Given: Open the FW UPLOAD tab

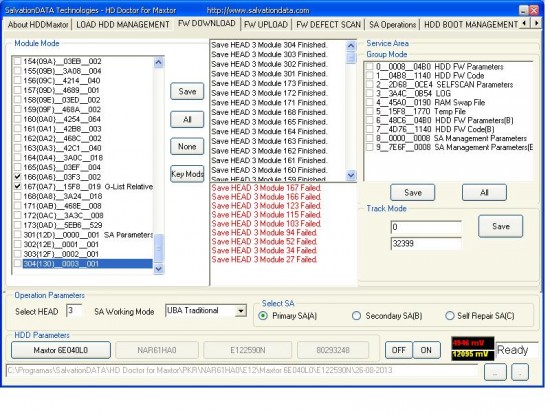Looking at the screenshot, I should coord(266,25).
